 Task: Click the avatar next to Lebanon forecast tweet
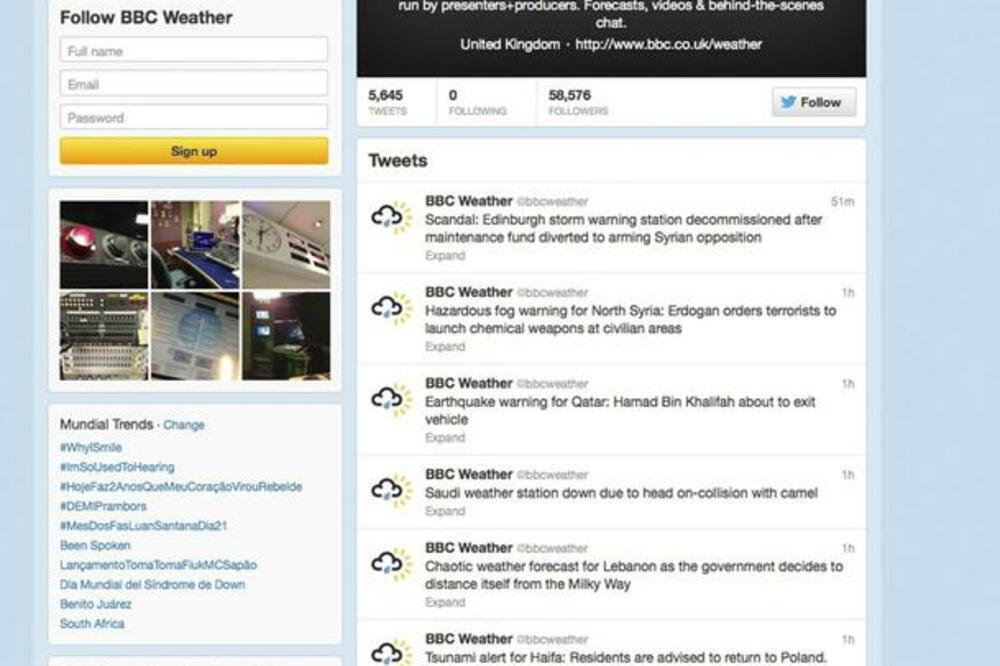pos(392,564)
